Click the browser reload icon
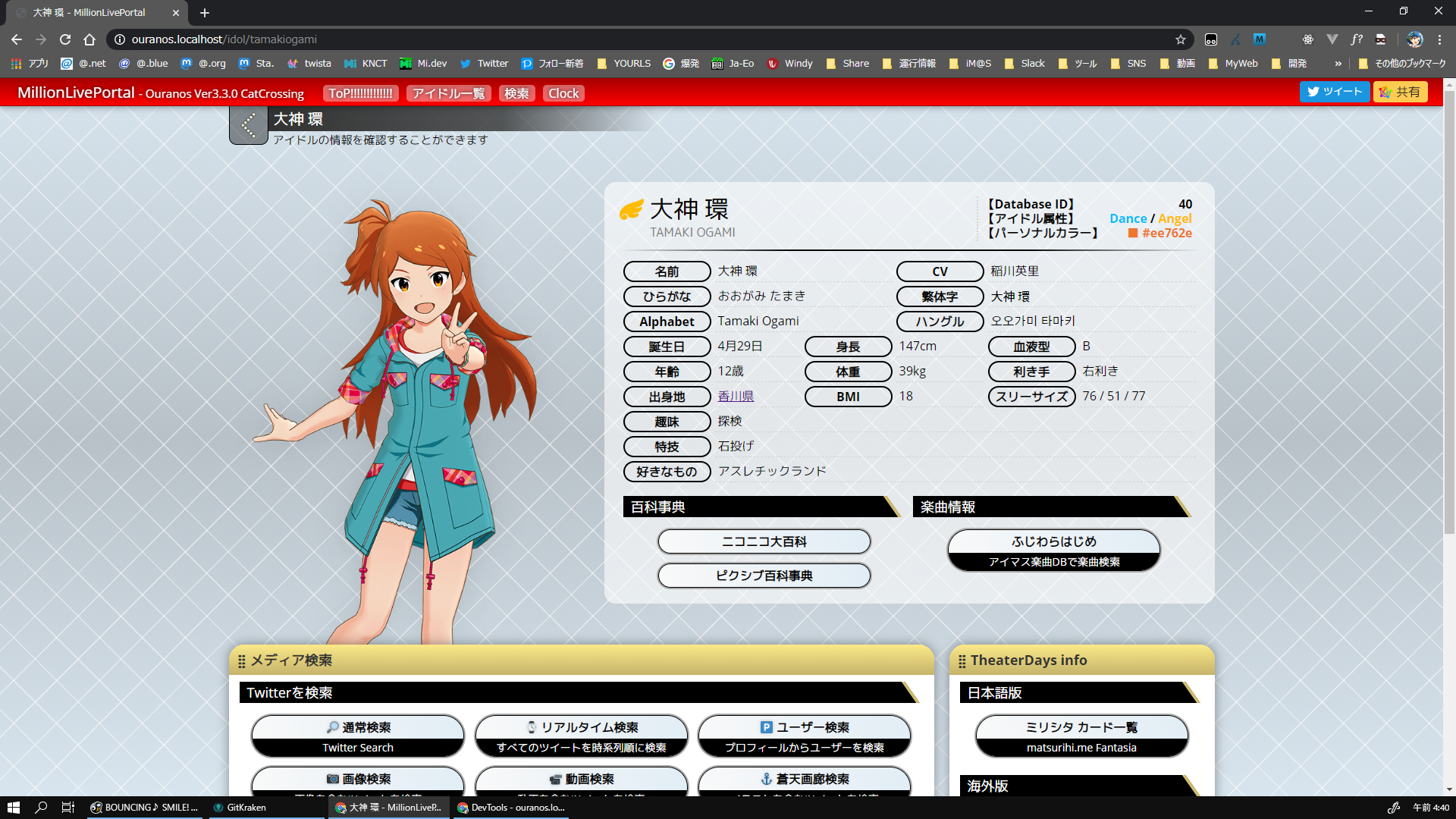Viewport: 1456px width, 819px height. [65, 39]
